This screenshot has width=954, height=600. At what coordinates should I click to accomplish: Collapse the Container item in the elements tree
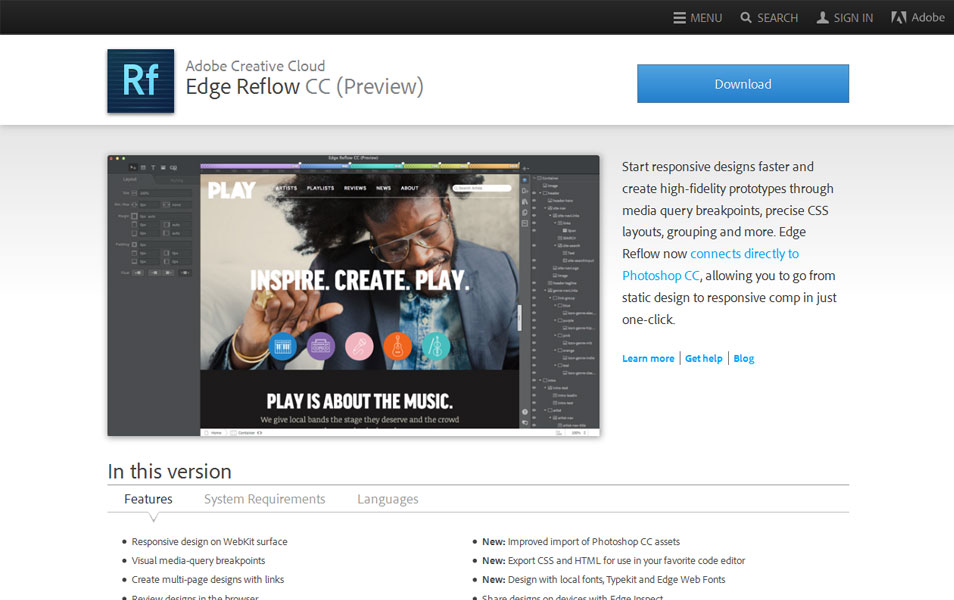coord(533,176)
